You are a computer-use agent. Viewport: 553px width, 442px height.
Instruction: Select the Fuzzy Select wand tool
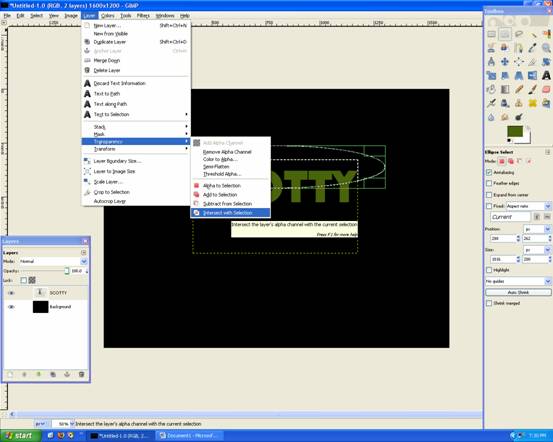tap(533, 34)
